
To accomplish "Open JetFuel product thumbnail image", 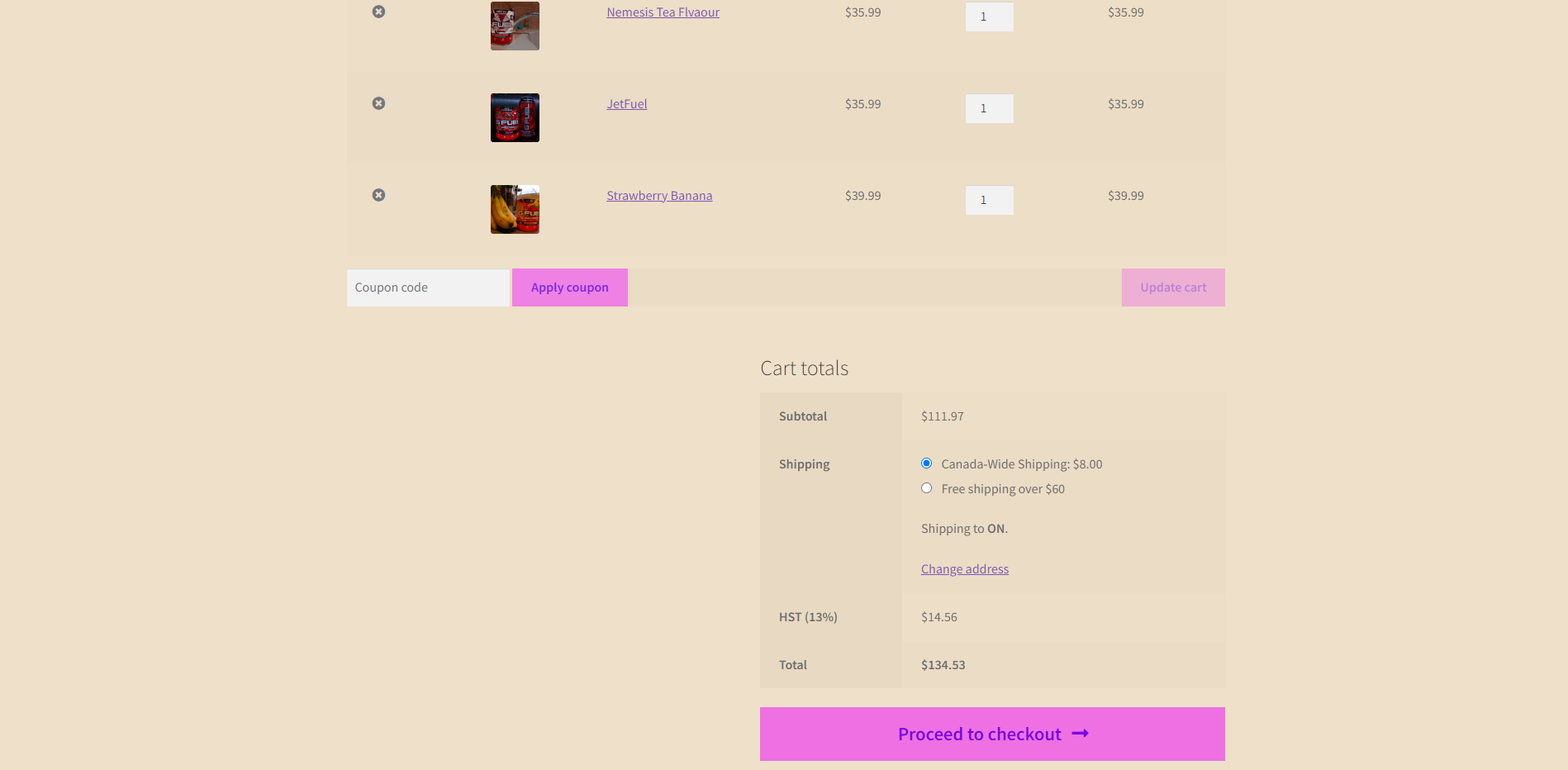I will (x=515, y=117).
